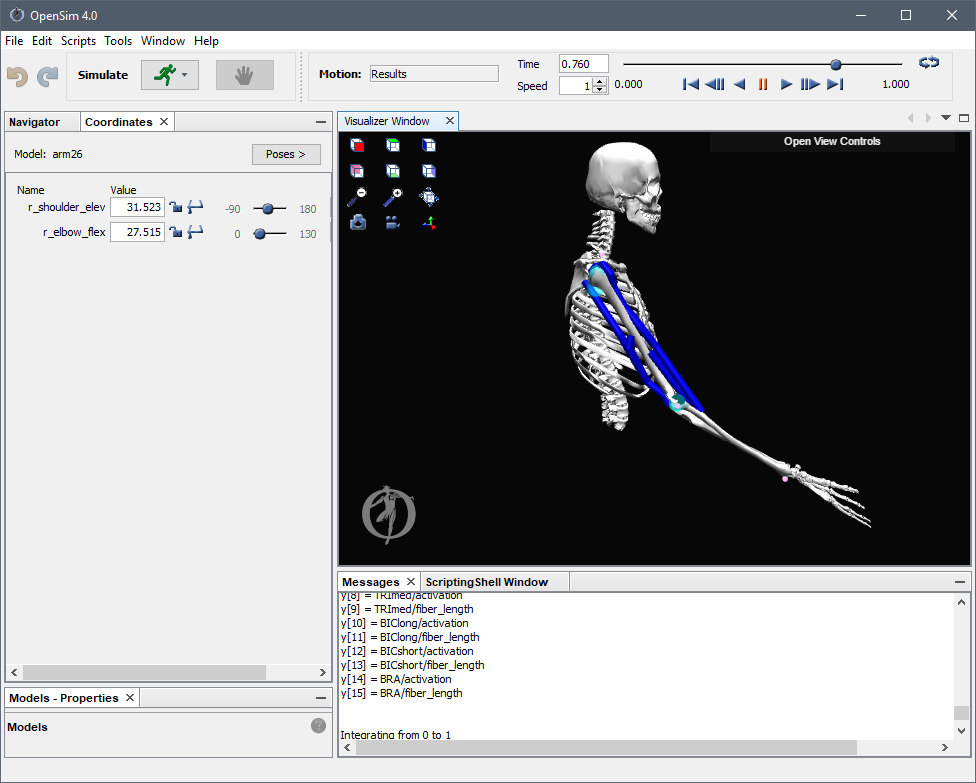Screen dimensions: 976x783
Task: Open the Window menu
Action: point(163,40)
